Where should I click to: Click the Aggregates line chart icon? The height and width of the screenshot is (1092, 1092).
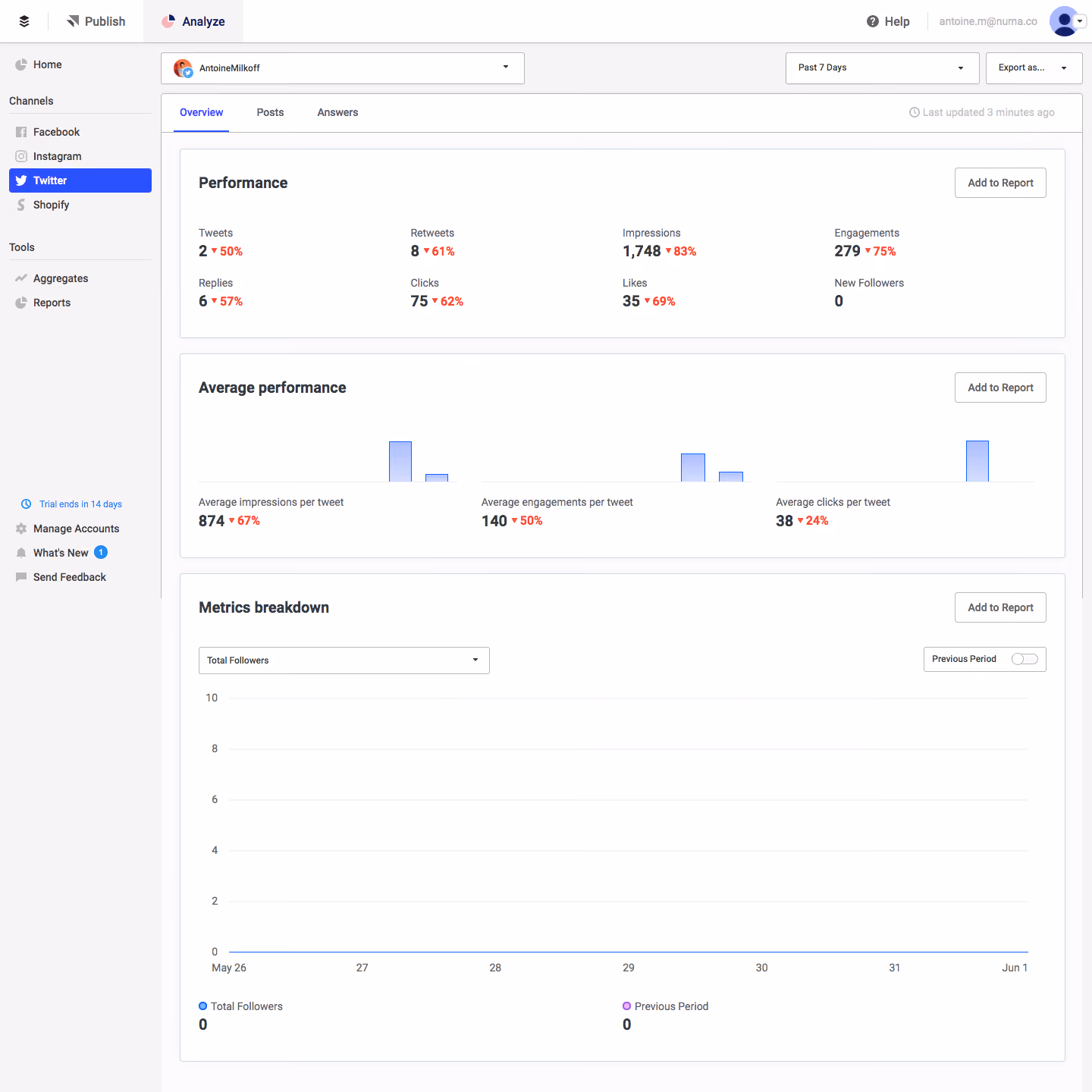tap(21, 278)
